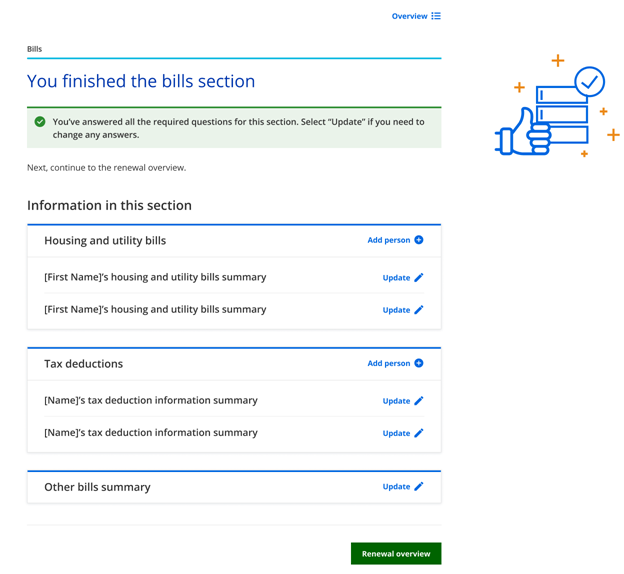Click the plus icon in Tax deductions section
Image resolution: width=624 pixels, height=574 pixels.
click(x=419, y=363)
